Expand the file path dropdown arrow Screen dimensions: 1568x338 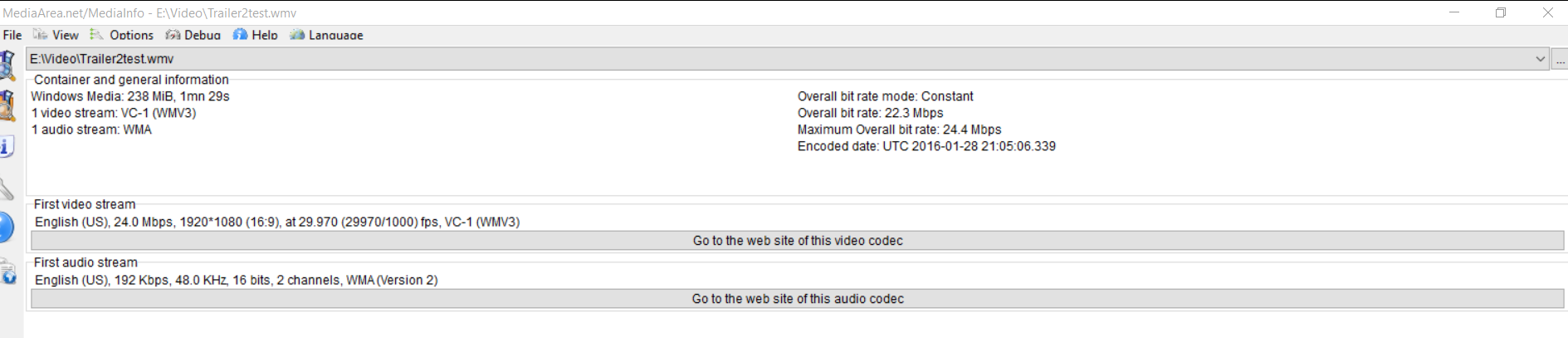1540,59
